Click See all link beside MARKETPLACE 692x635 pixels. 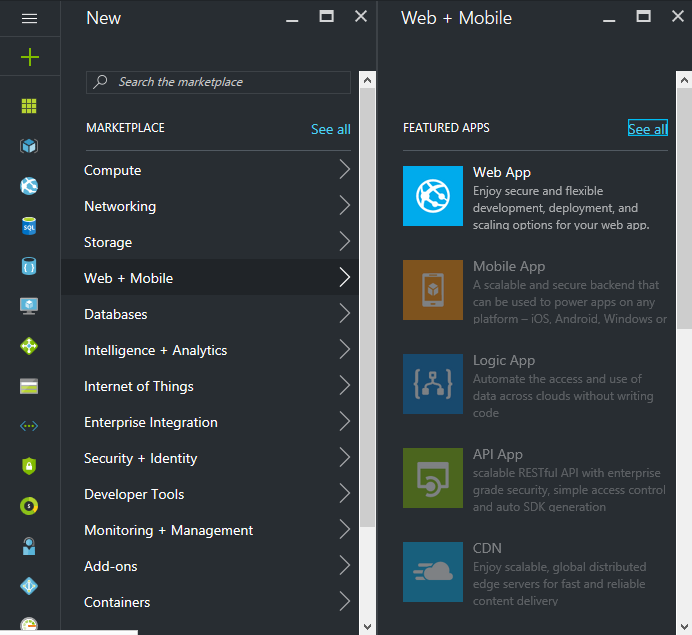click(331, 129)
